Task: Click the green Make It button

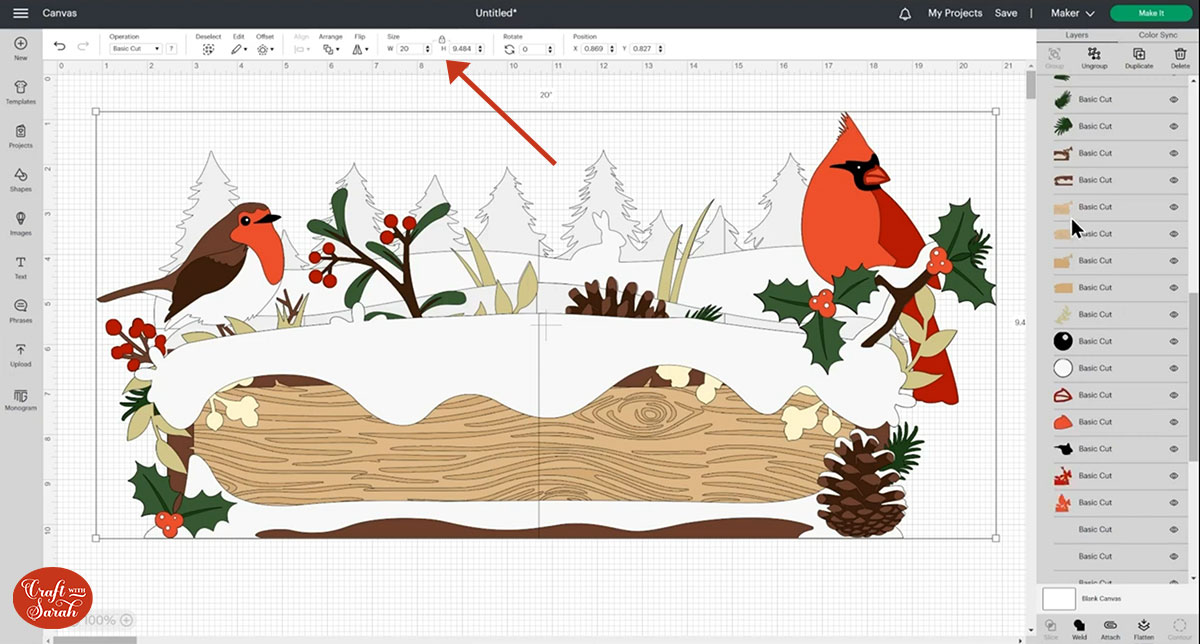Action: [x=1150, y=13]
